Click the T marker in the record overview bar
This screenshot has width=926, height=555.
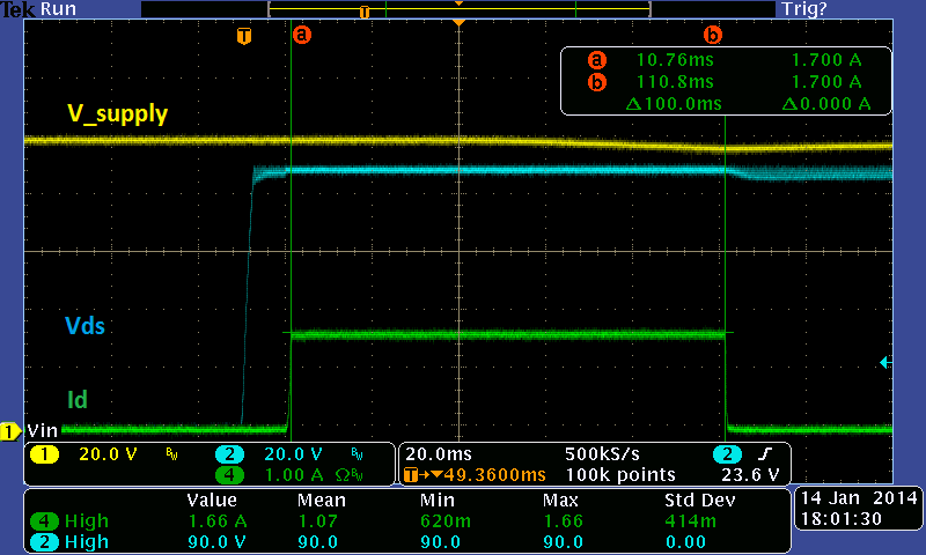[x=364, y=11]
